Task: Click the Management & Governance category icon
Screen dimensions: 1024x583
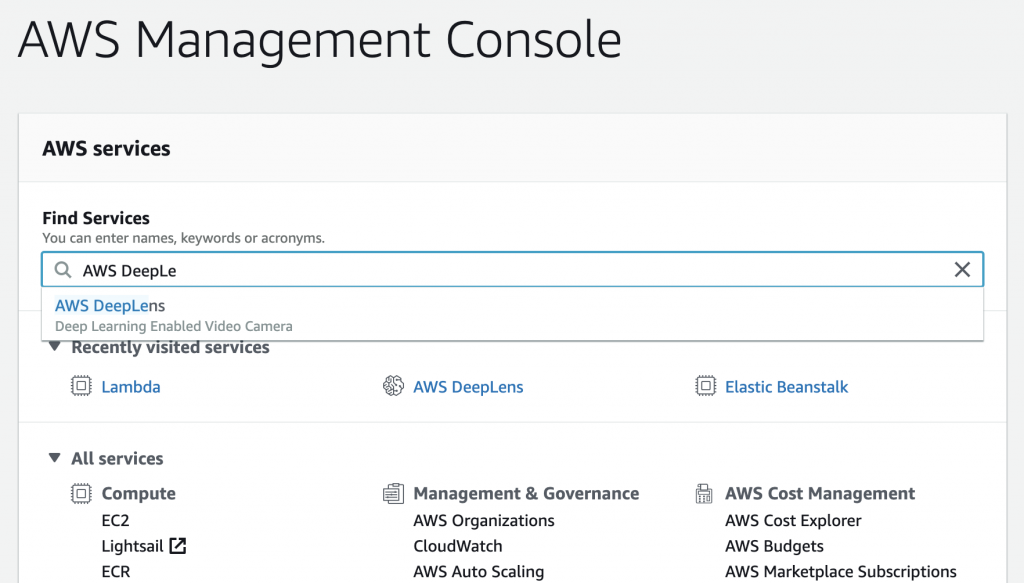Action: tap(393, 494)
